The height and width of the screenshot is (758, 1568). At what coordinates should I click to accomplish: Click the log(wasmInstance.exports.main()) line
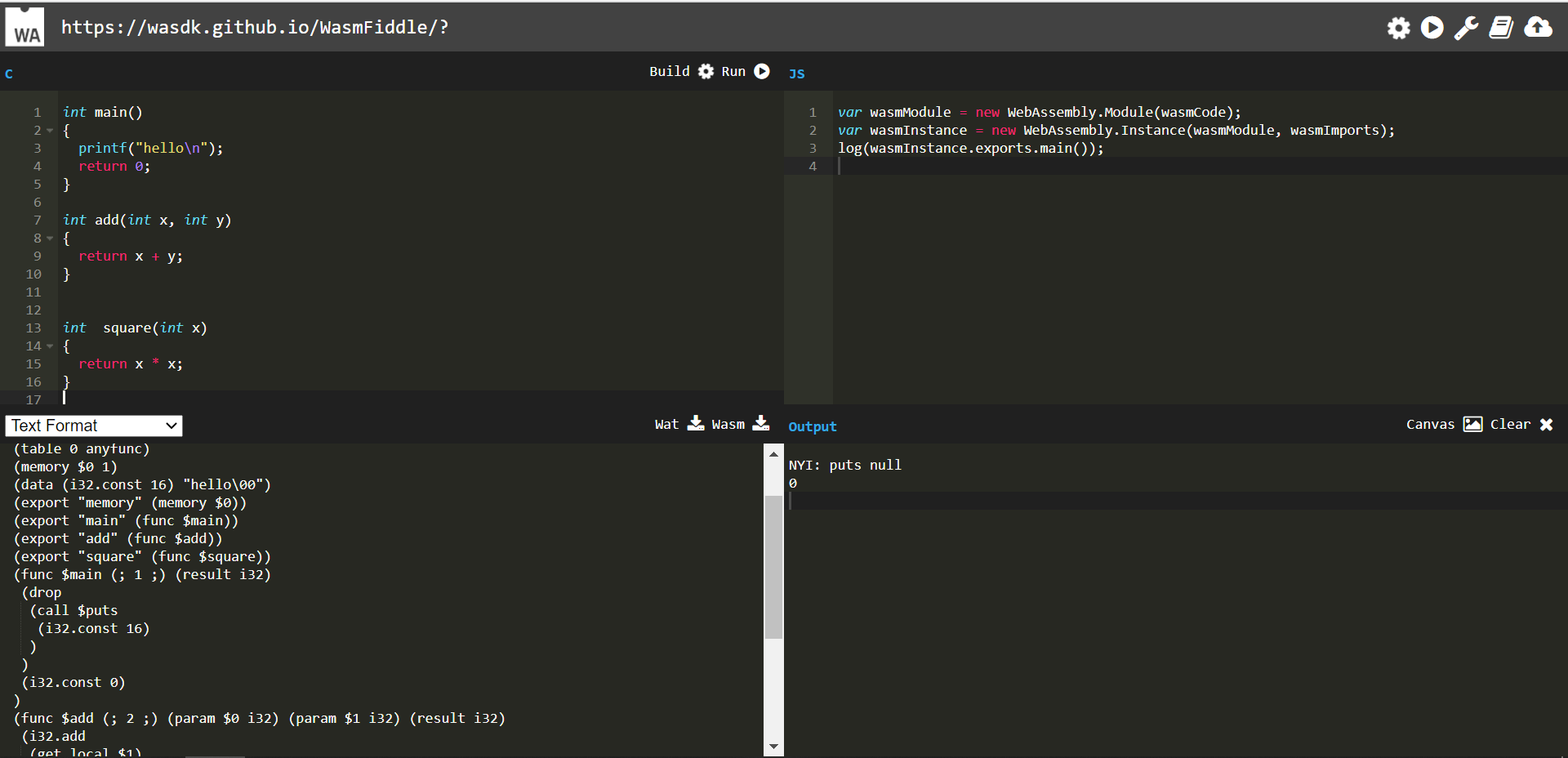click(971, 148)
